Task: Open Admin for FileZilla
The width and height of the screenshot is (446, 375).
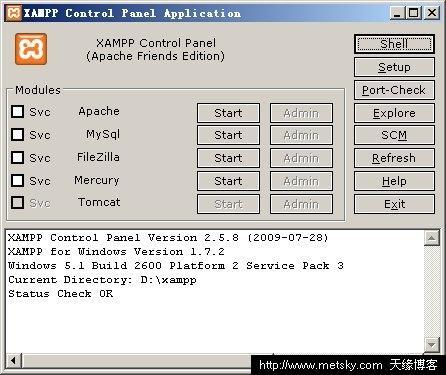Action: pyautogui.click(x=301, y=158)
